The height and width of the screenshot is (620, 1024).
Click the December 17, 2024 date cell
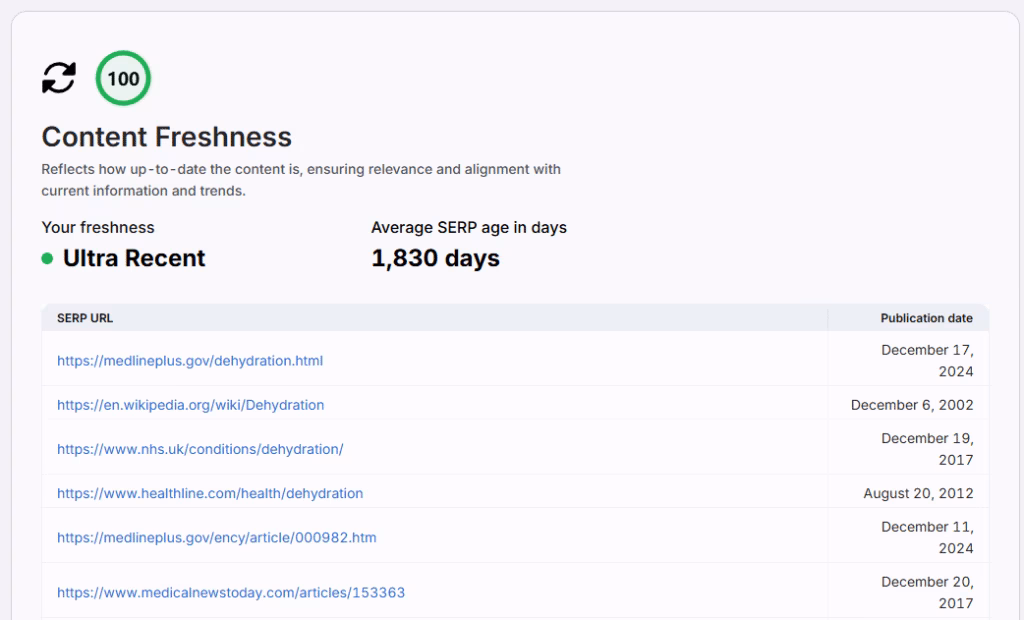[927, 360]
